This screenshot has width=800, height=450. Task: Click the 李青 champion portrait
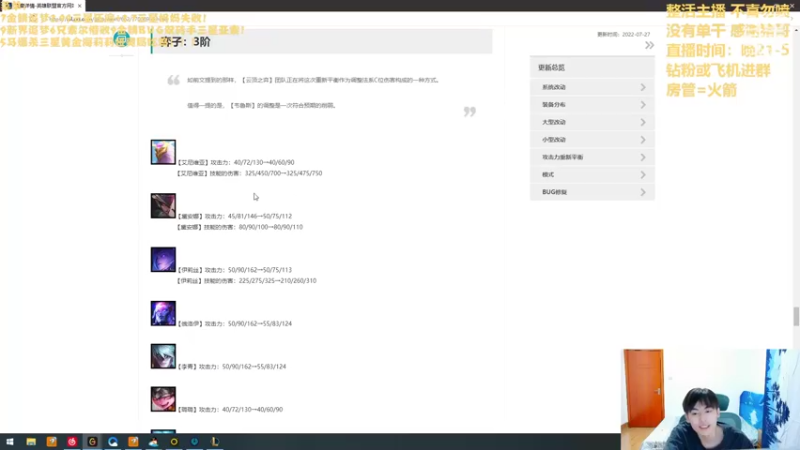pyautogui.click(x=163, y=356)
